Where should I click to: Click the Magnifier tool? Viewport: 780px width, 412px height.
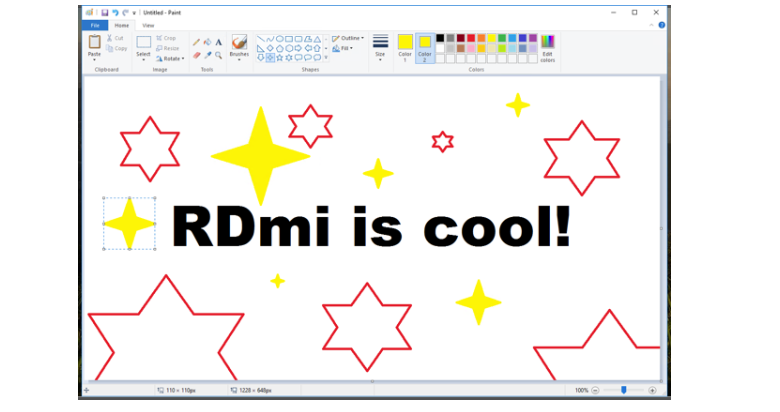(218, 55)
